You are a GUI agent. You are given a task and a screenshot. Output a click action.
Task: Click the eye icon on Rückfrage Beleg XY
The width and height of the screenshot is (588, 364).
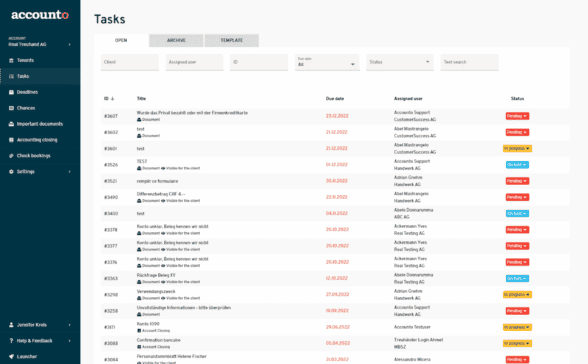tap(163, 282)
